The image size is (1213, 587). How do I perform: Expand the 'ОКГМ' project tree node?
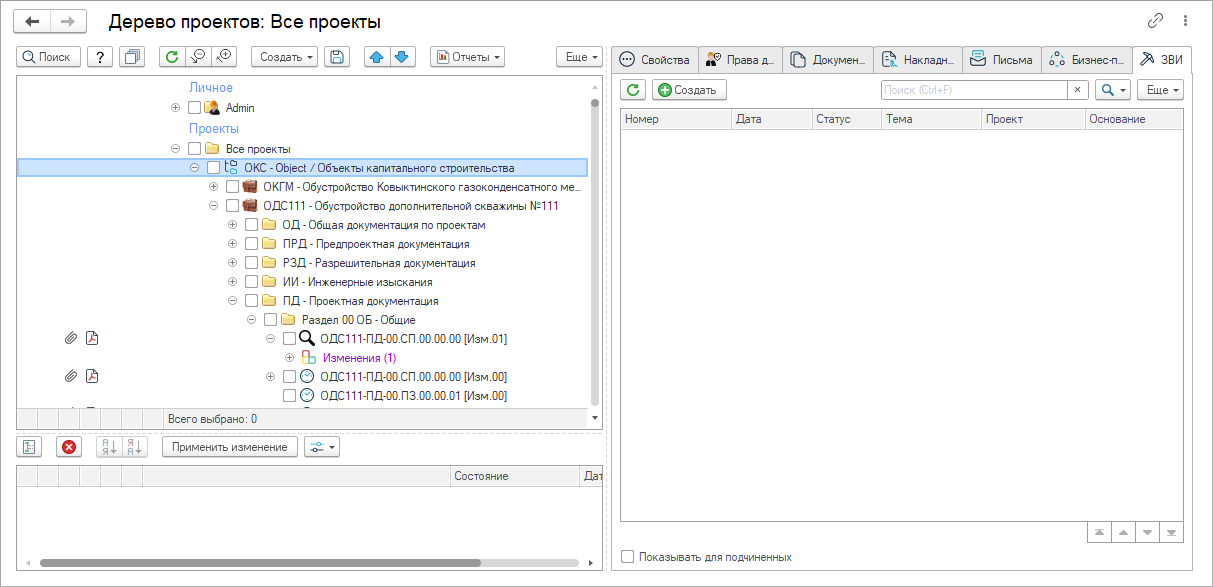click(213, 187)
